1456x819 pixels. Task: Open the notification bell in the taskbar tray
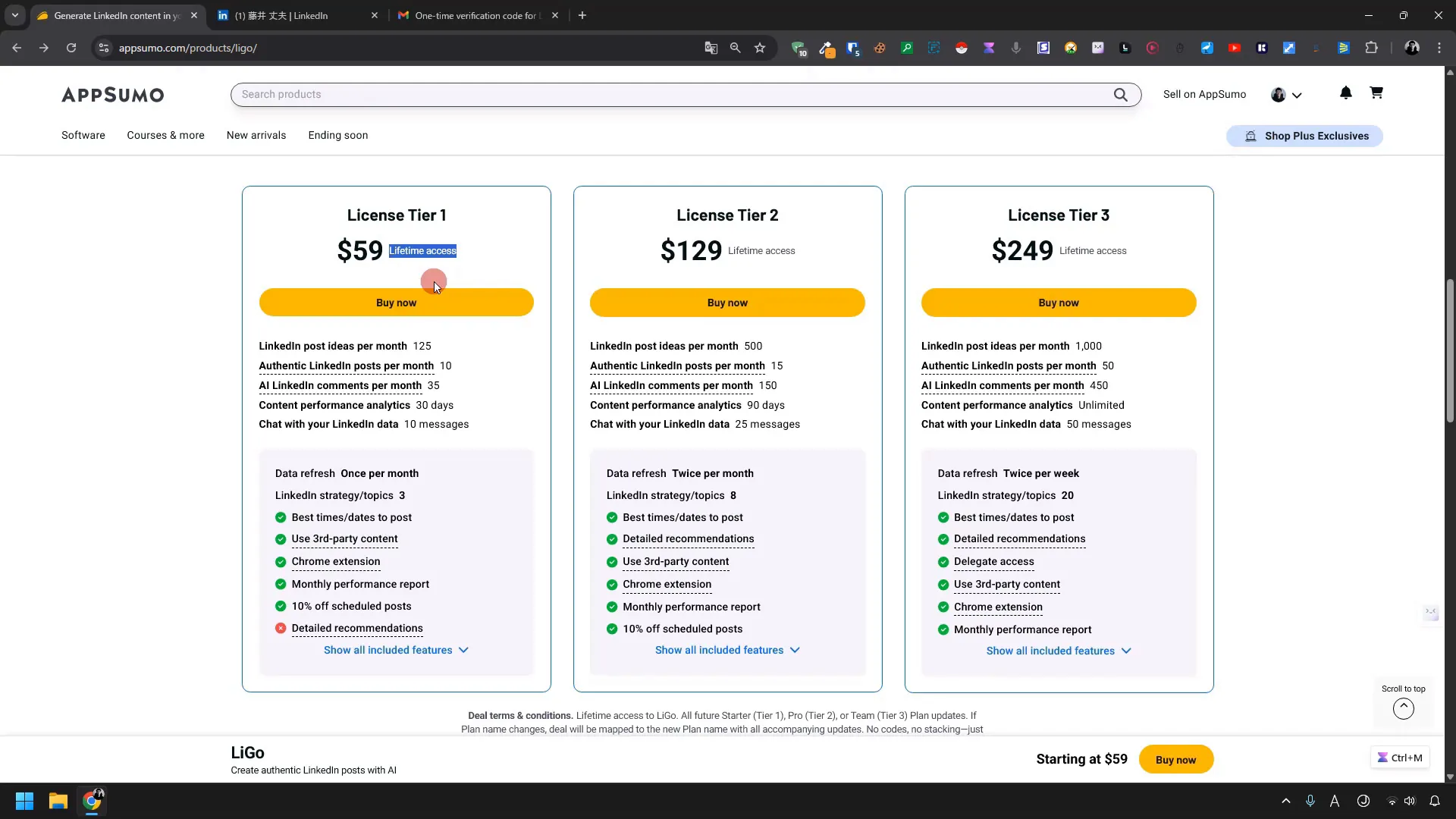click(1435, 801)
